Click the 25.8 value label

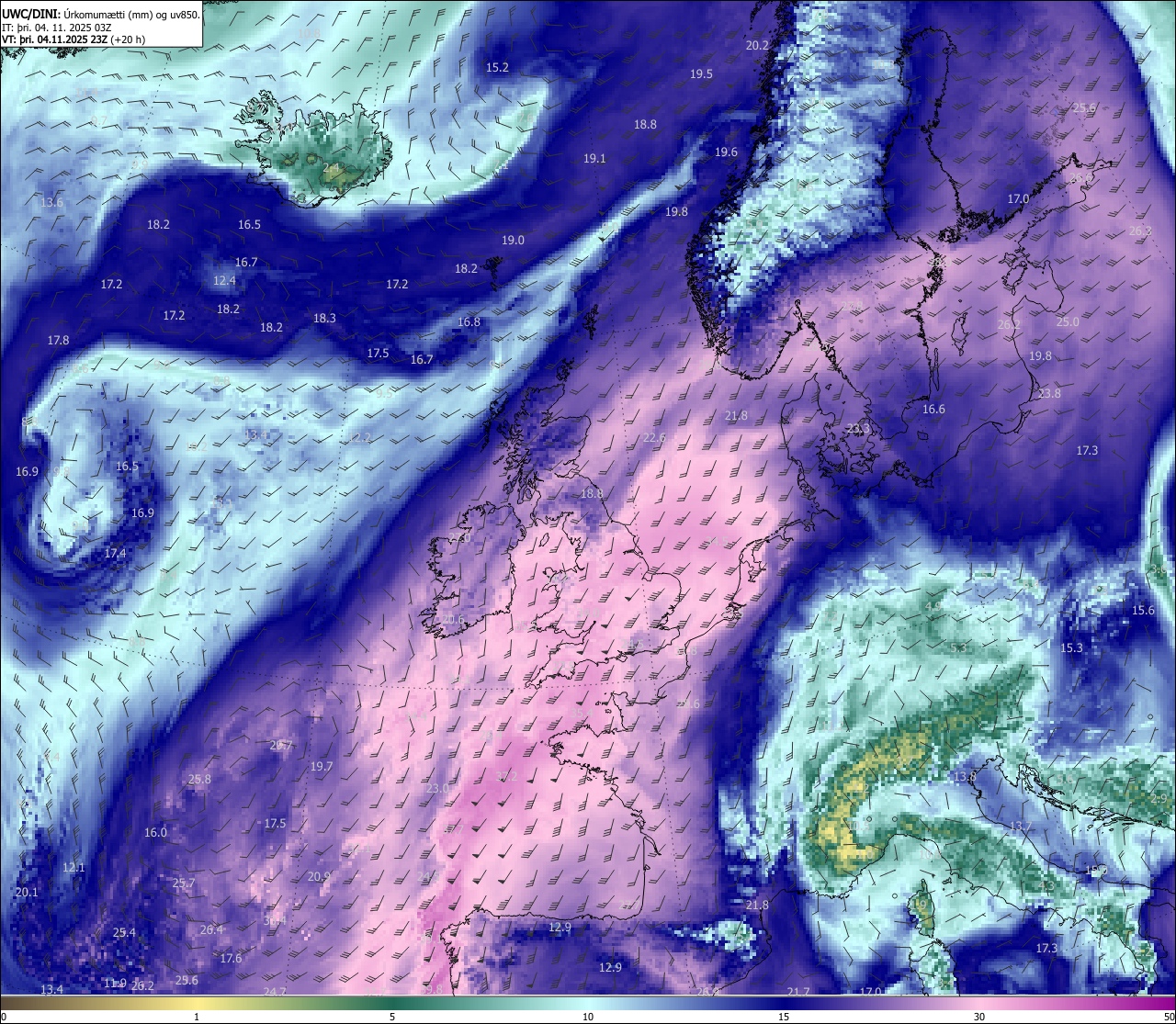click(x=199, y=779)
